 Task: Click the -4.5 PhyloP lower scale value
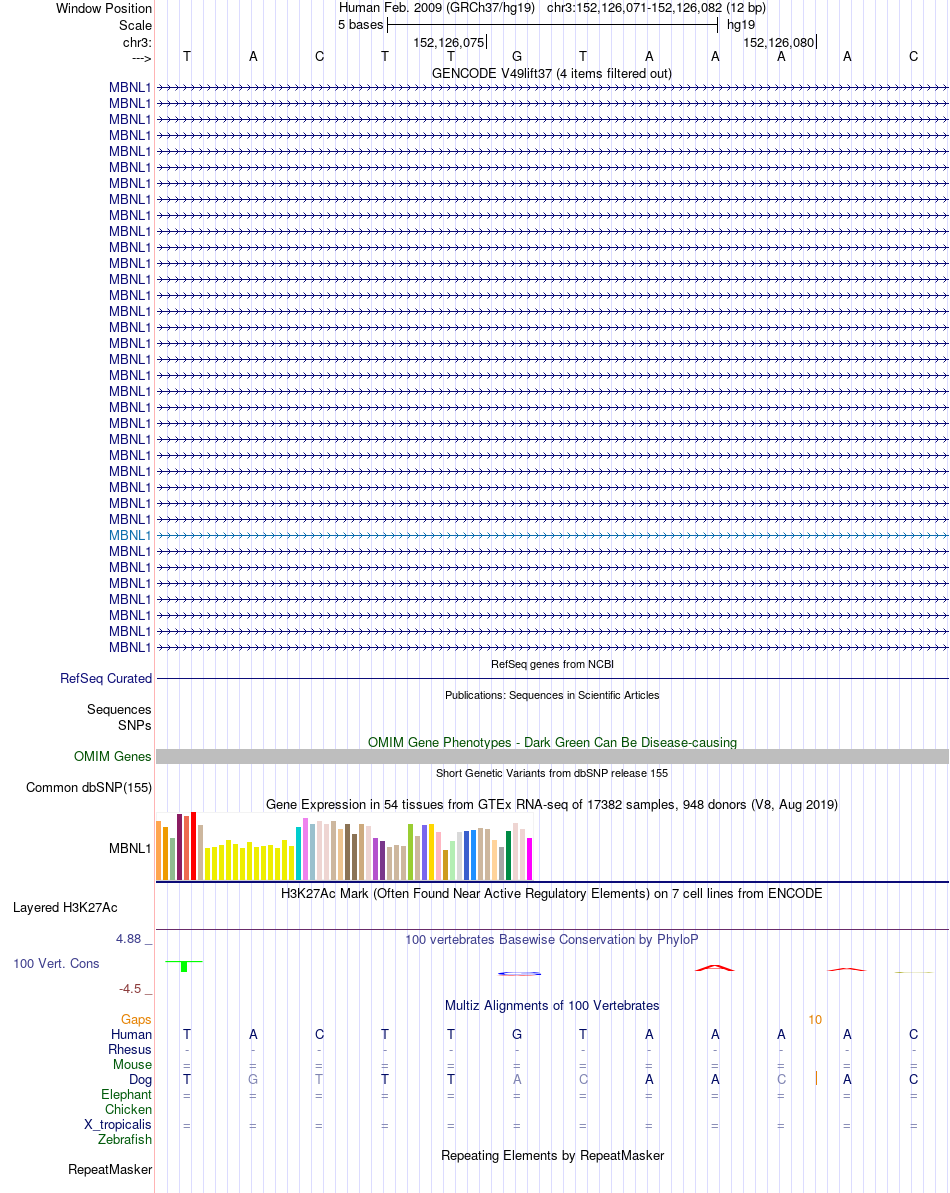click(x=130, y=989)
